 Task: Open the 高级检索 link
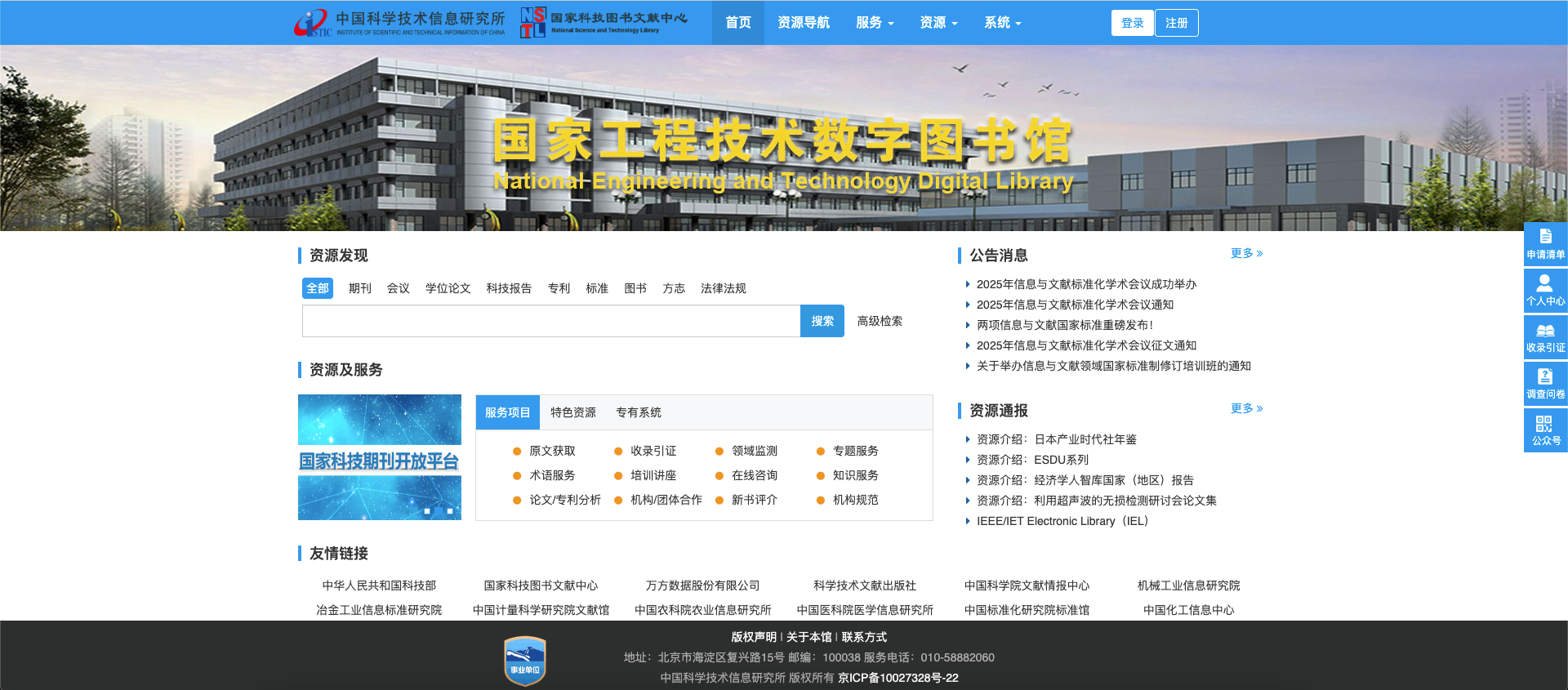tap(880, 321)
